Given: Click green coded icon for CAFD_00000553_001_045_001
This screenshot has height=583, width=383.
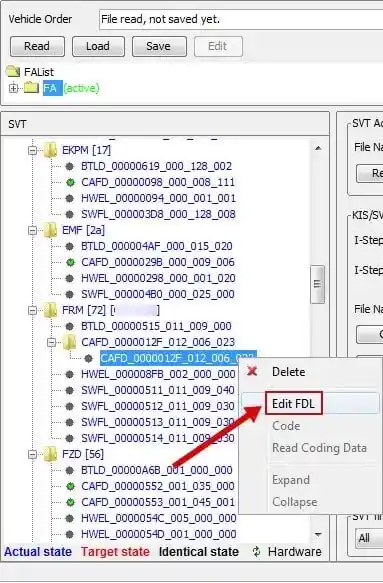Looking at the screenshot, I should (x=70, y=502).
